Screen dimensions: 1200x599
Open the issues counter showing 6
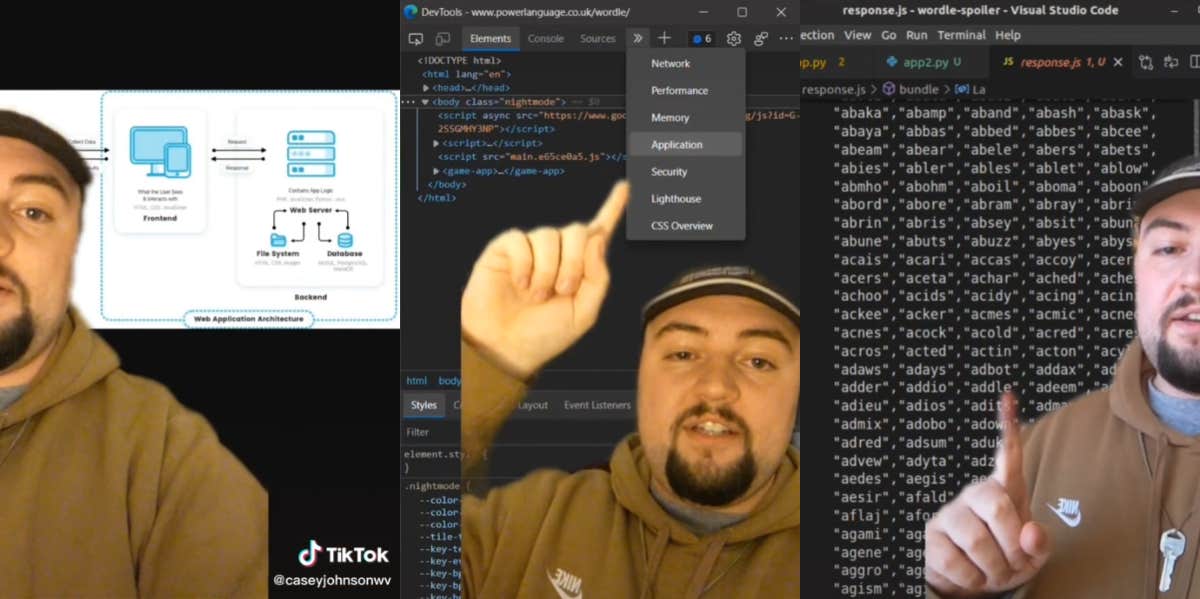(x=702, y=39)
